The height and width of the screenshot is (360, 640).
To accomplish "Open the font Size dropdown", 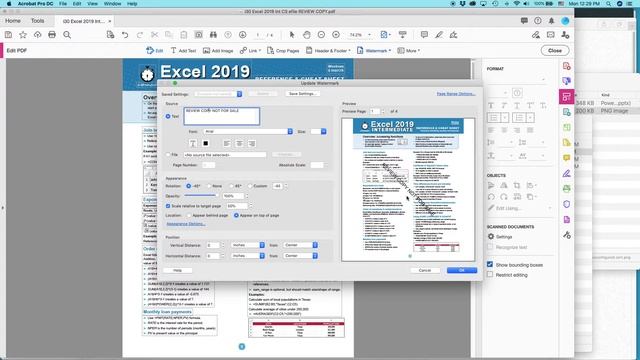I will (318, 131).
